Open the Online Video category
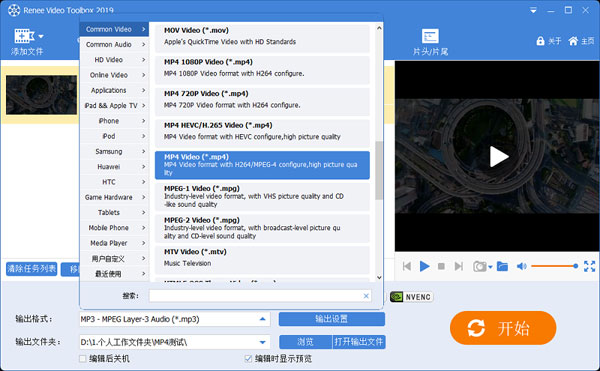Viewport: 600px width, 371px height. point(114,75)
